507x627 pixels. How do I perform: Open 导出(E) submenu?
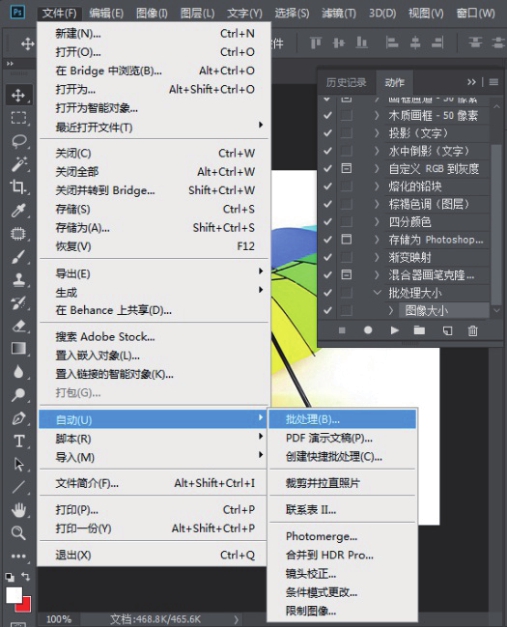(154, 274)
